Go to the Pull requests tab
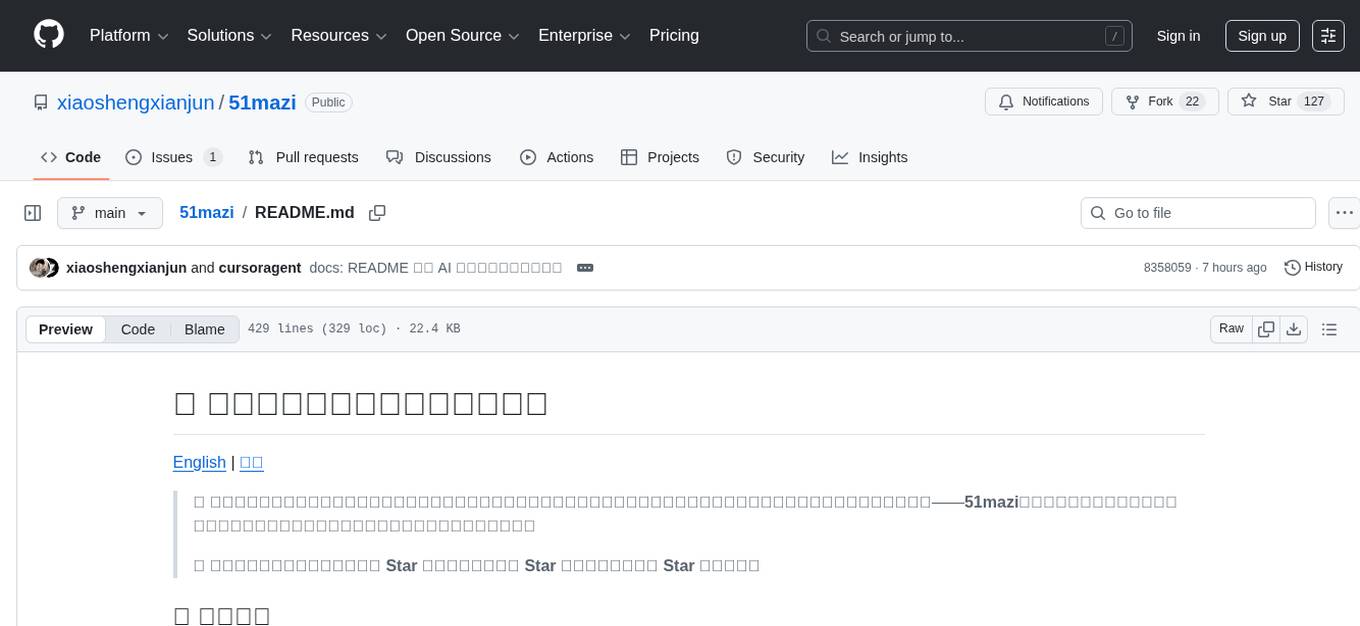Image resolution: width=1360 pixels, height=626 pixels. click(x=303, y=157)
